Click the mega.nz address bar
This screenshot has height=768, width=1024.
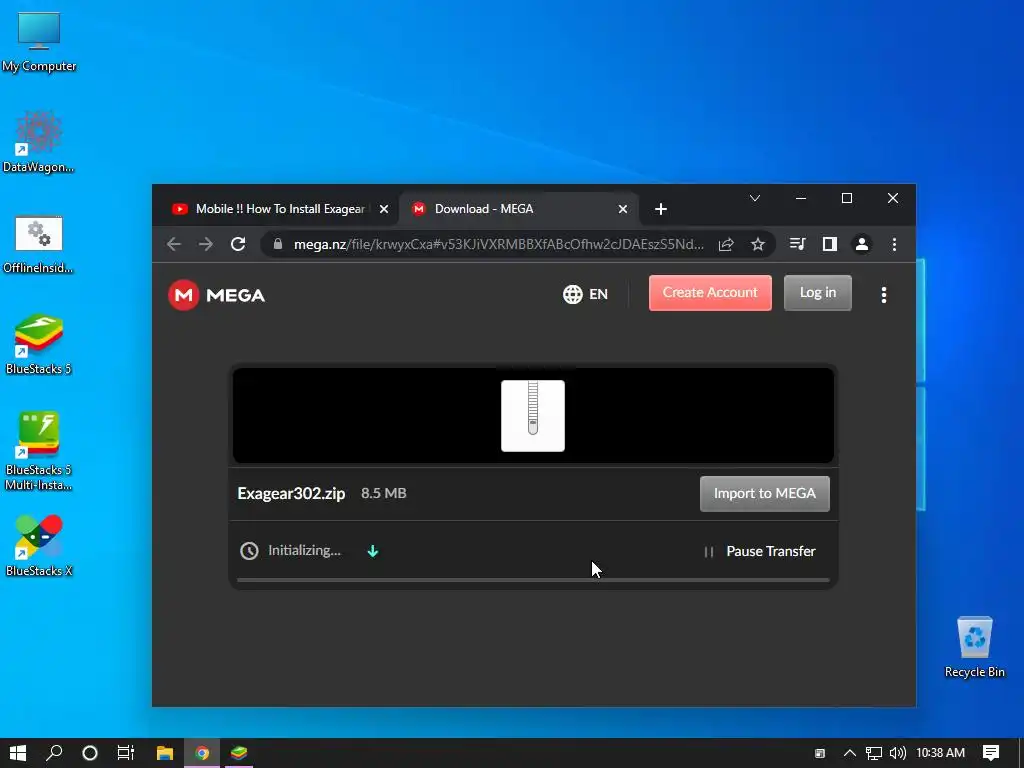pyautogui.click(x=499, y=244)
